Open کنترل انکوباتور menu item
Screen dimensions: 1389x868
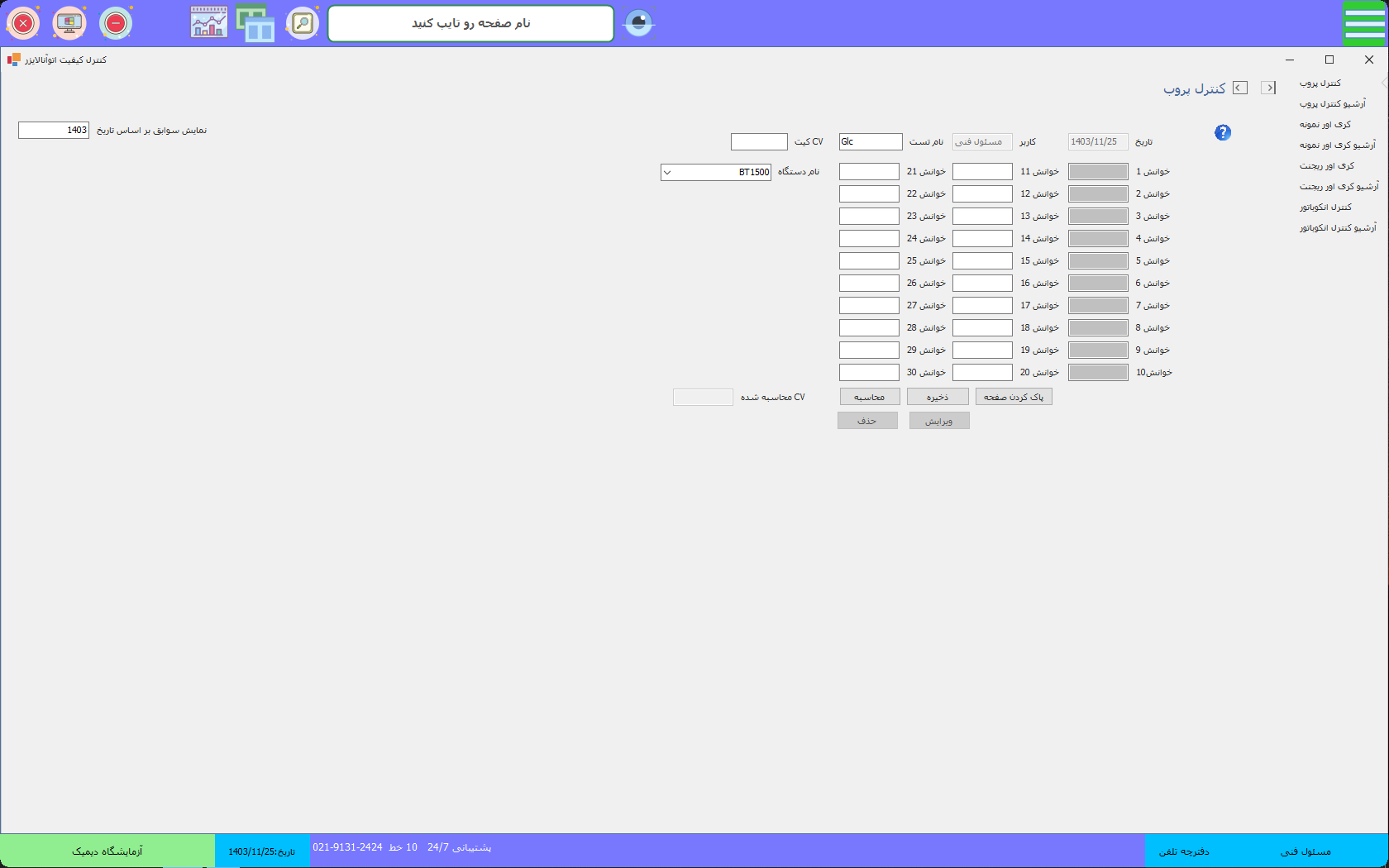point(1325,207)
